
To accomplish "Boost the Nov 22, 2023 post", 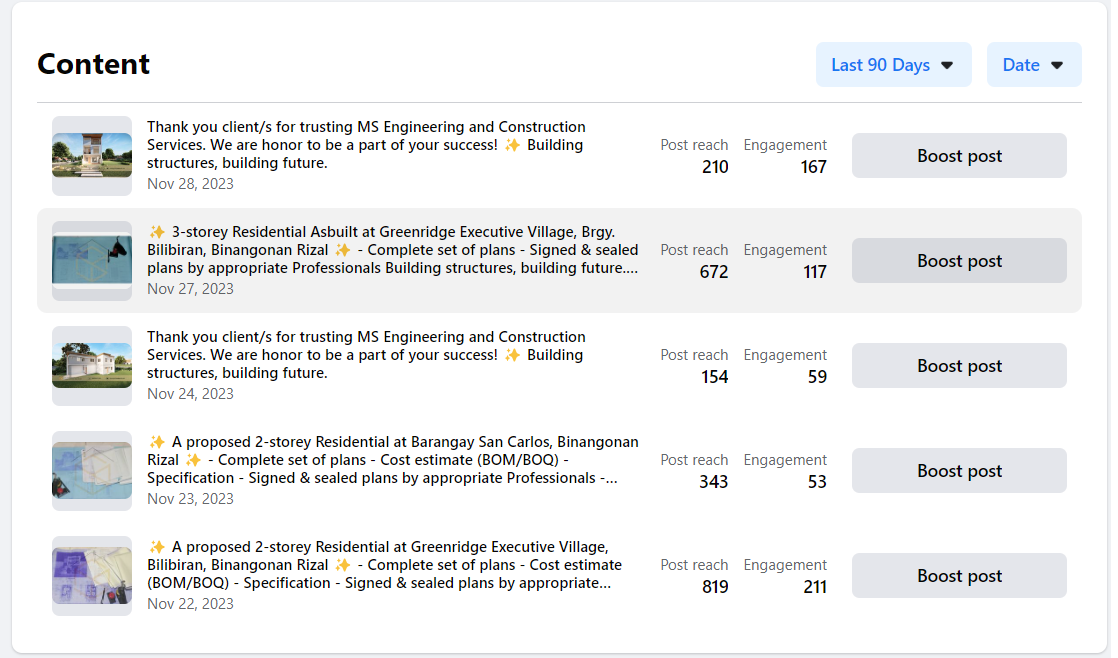I will click(959, 576).
